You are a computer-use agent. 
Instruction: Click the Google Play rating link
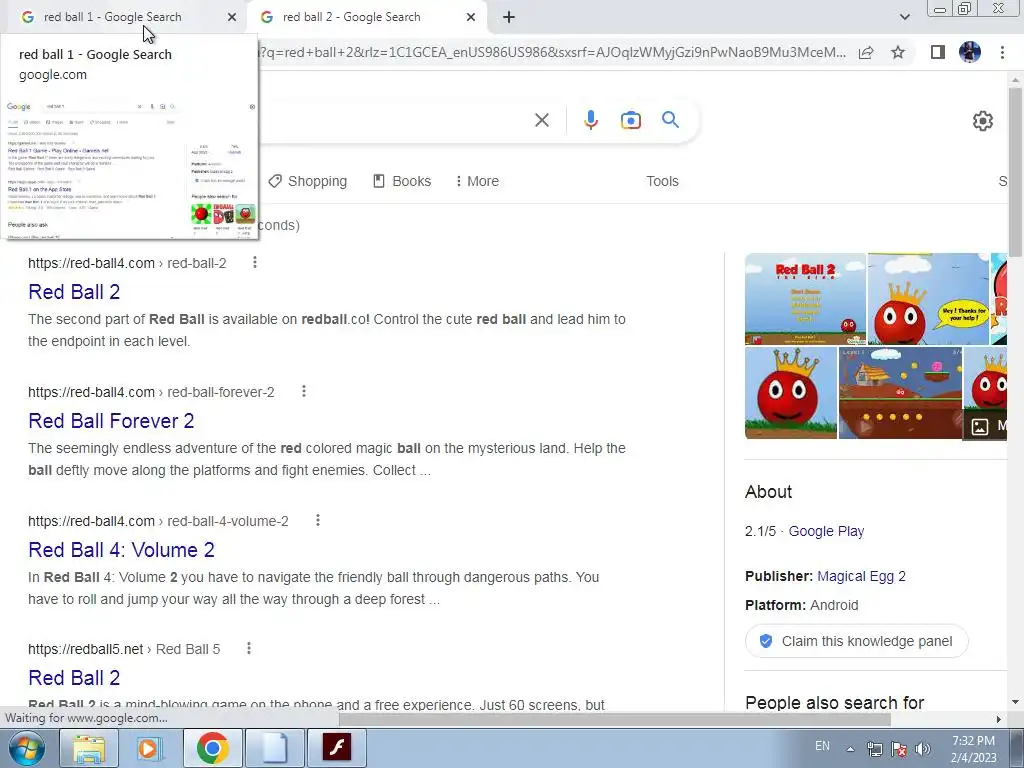[826, 531]
